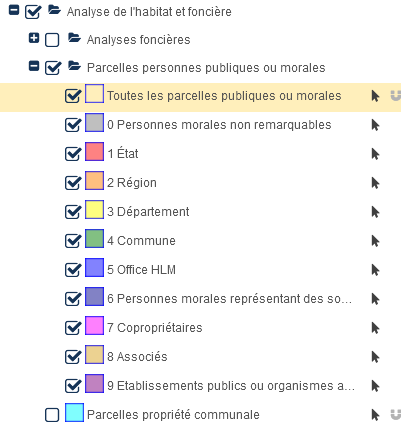Expand the Analyses foncières group
This screenshot has width=401, height=427.
point(34,38)
